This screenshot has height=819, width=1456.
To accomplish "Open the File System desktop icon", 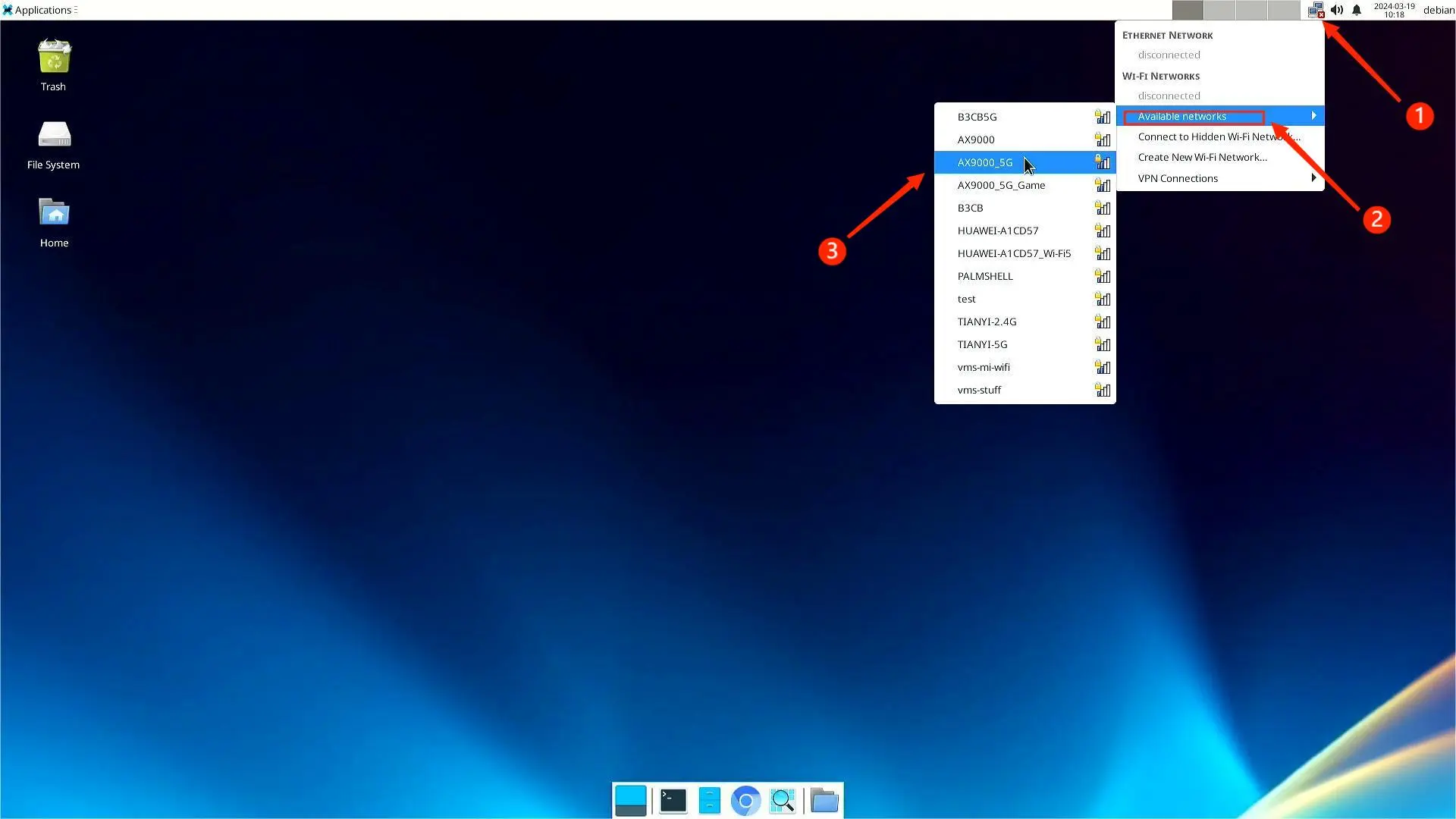I will 54,135.
